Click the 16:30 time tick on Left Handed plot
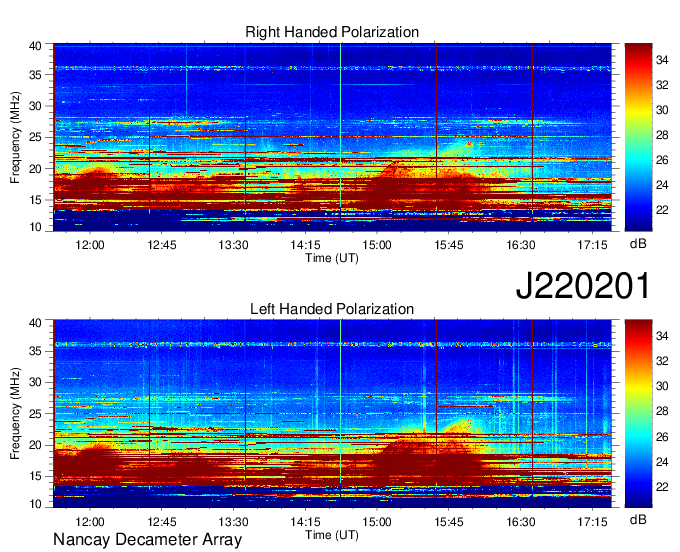Screen dimensions: 680x552 pyautogui.click(x=521, y=521)
